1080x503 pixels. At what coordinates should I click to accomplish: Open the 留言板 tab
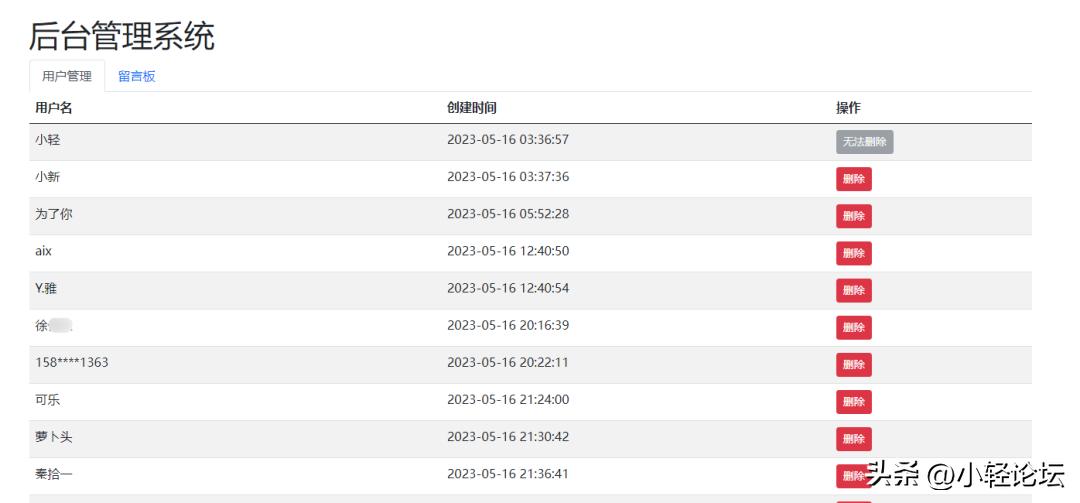click(137, 76)
